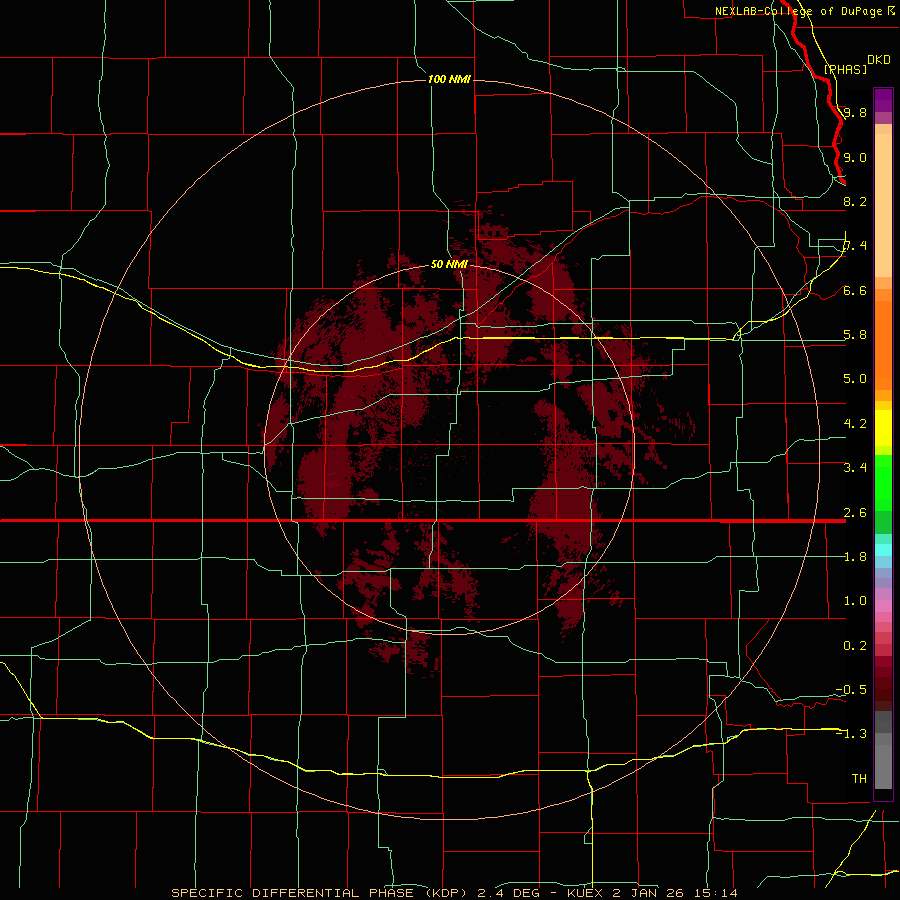
Task: Click the 2.4 DEG elevation text in caption
Action: click(x=509, y=893)
